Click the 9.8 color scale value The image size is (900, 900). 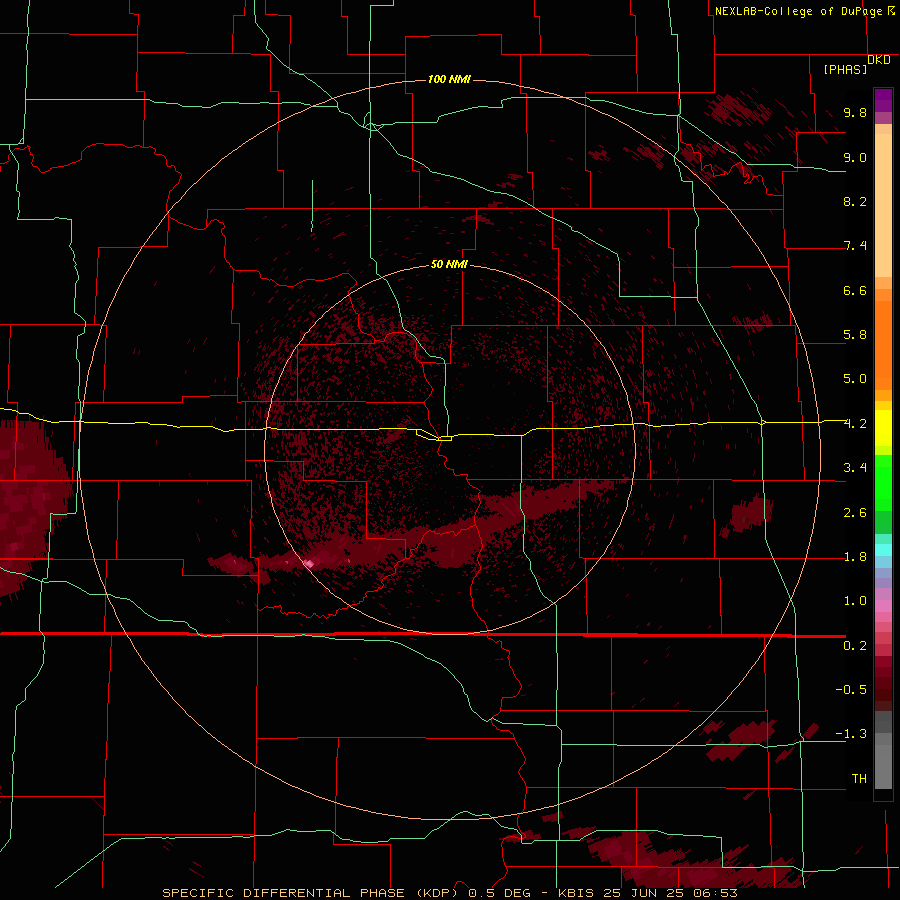coord(855,112)
